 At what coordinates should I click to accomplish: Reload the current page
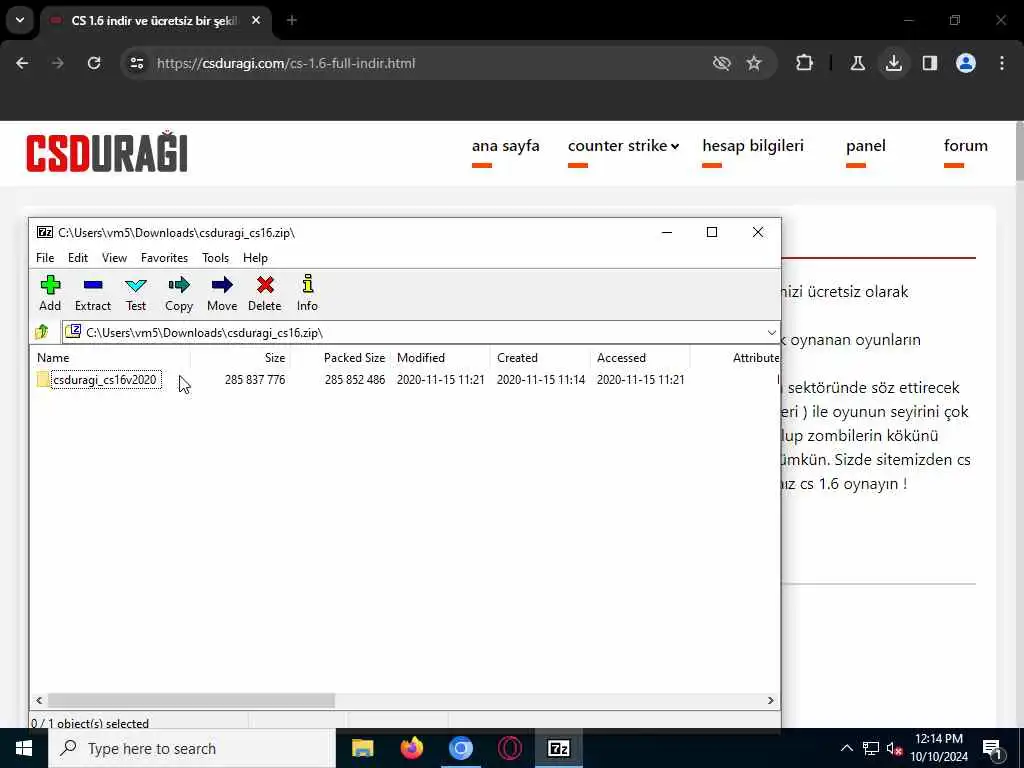point(94,63)
